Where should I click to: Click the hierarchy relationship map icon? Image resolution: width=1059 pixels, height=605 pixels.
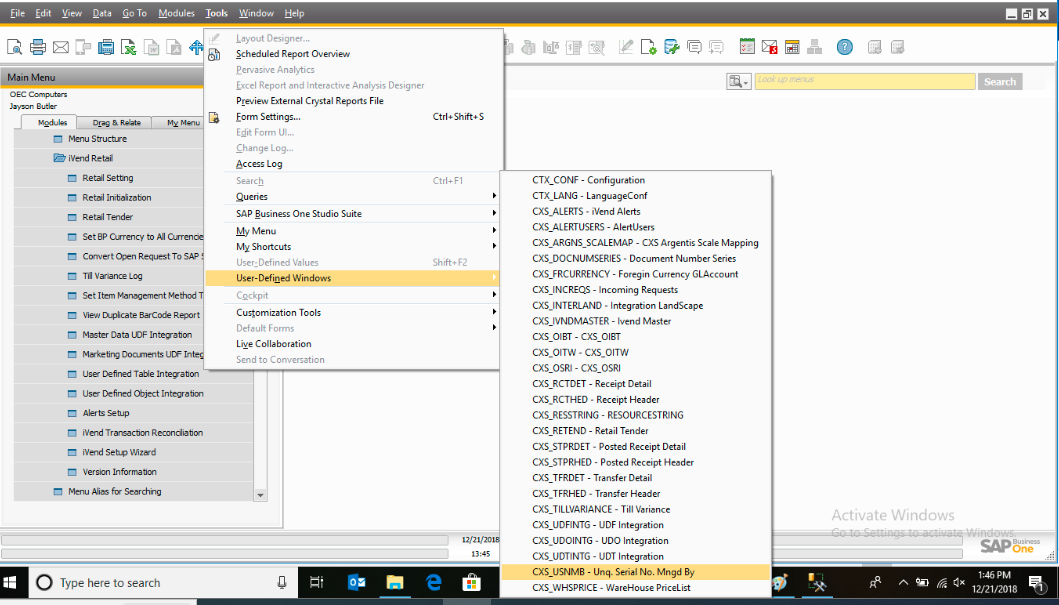pyautogui.click(x=815, y=47)
